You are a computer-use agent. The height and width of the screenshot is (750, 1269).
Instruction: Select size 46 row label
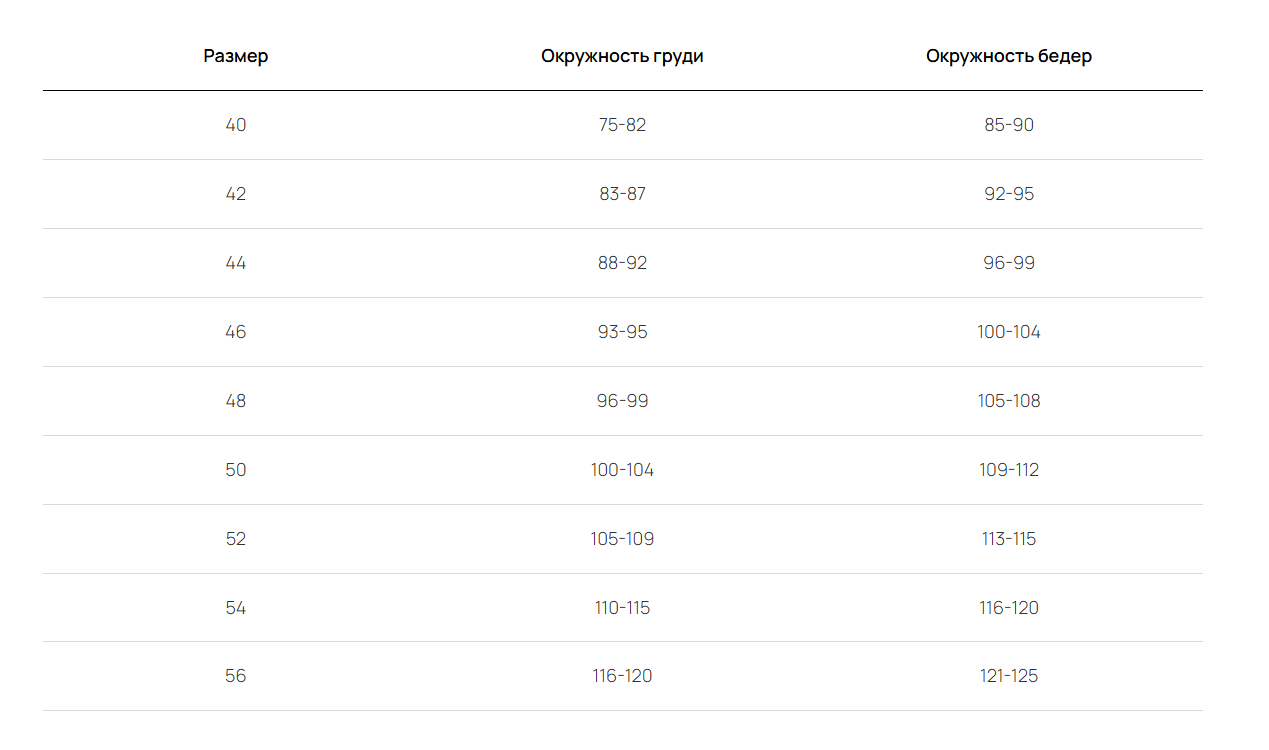click(236, 332)
